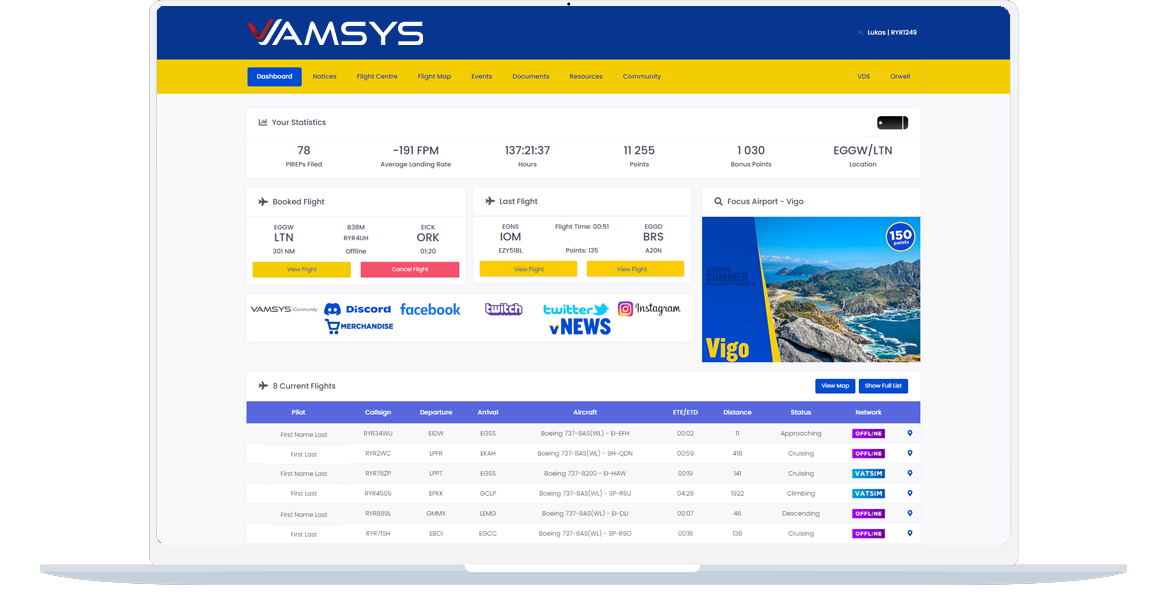Open the Flight Map page
The height and width of the screenshot is (594, 1175).
[x=435, y=76]
